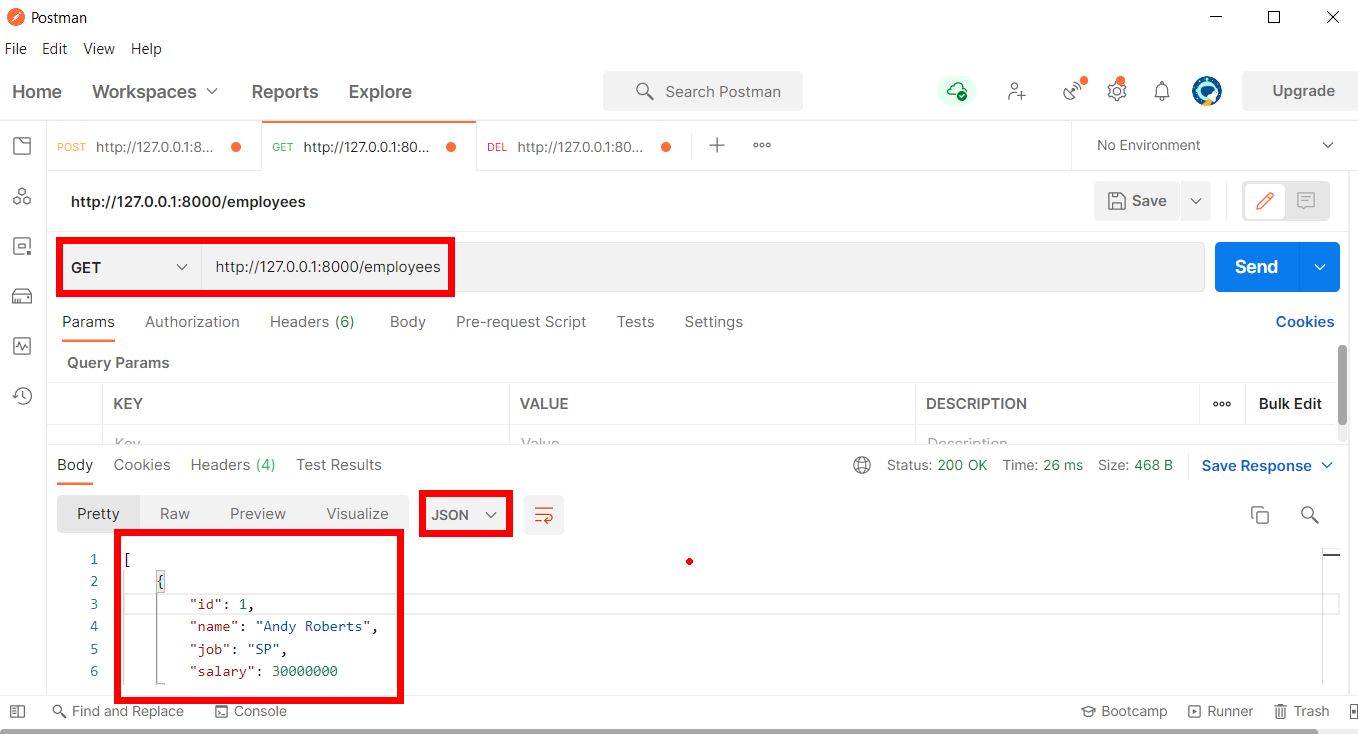1358x734 pixels.
Task: Click the capture requests satellite icon
Action: pos(1073,91)
